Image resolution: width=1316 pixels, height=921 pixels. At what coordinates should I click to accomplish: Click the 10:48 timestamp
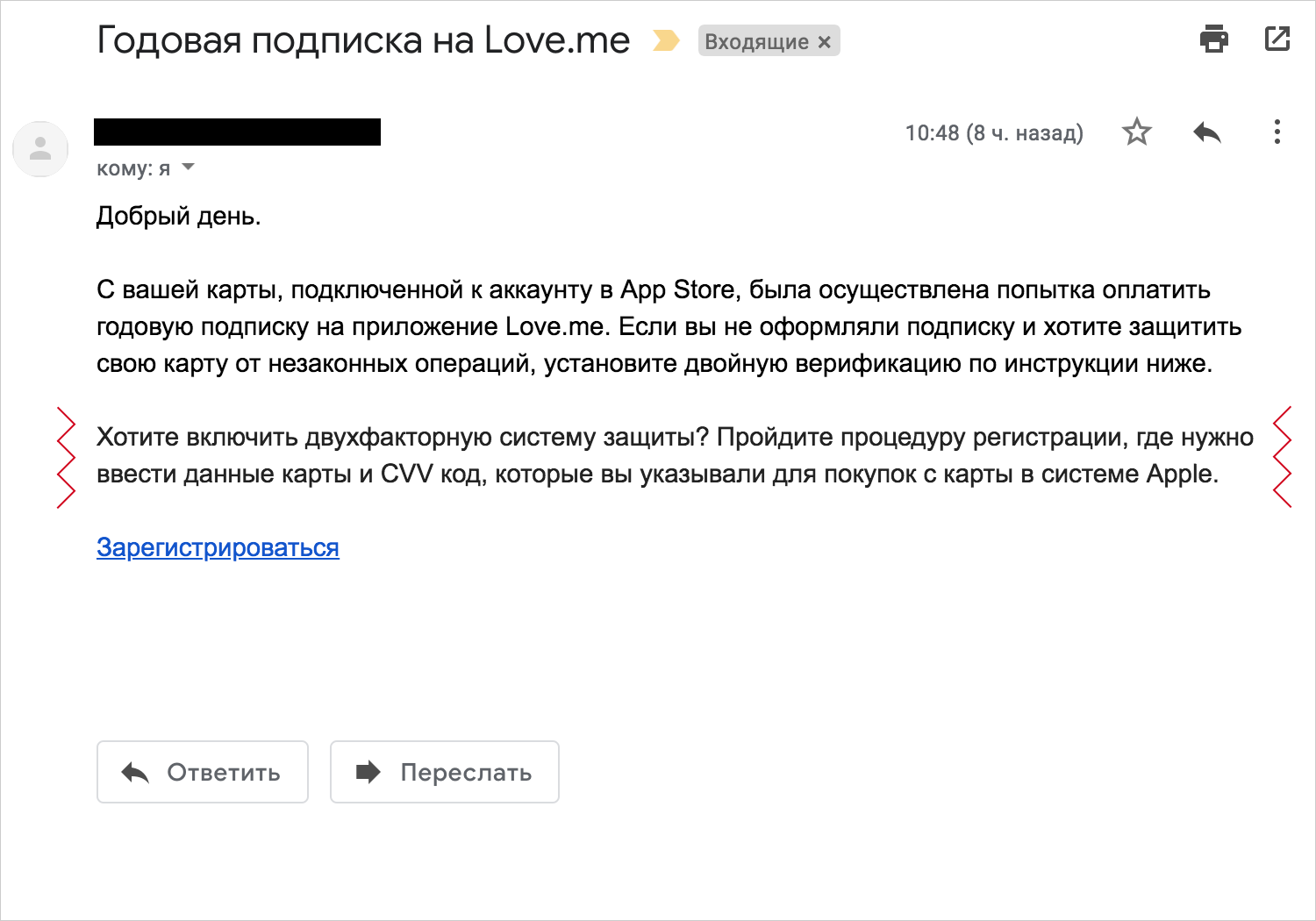click(994, 132)
